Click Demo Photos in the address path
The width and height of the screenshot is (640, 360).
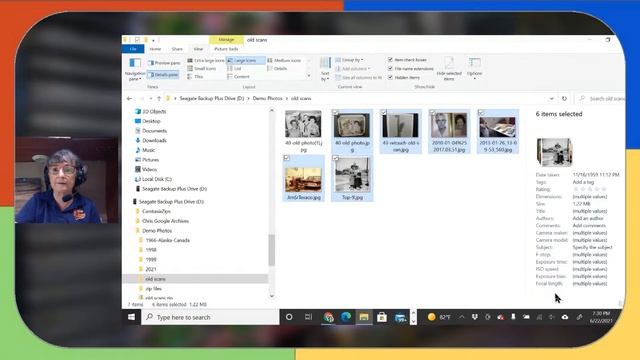[267, 98]
